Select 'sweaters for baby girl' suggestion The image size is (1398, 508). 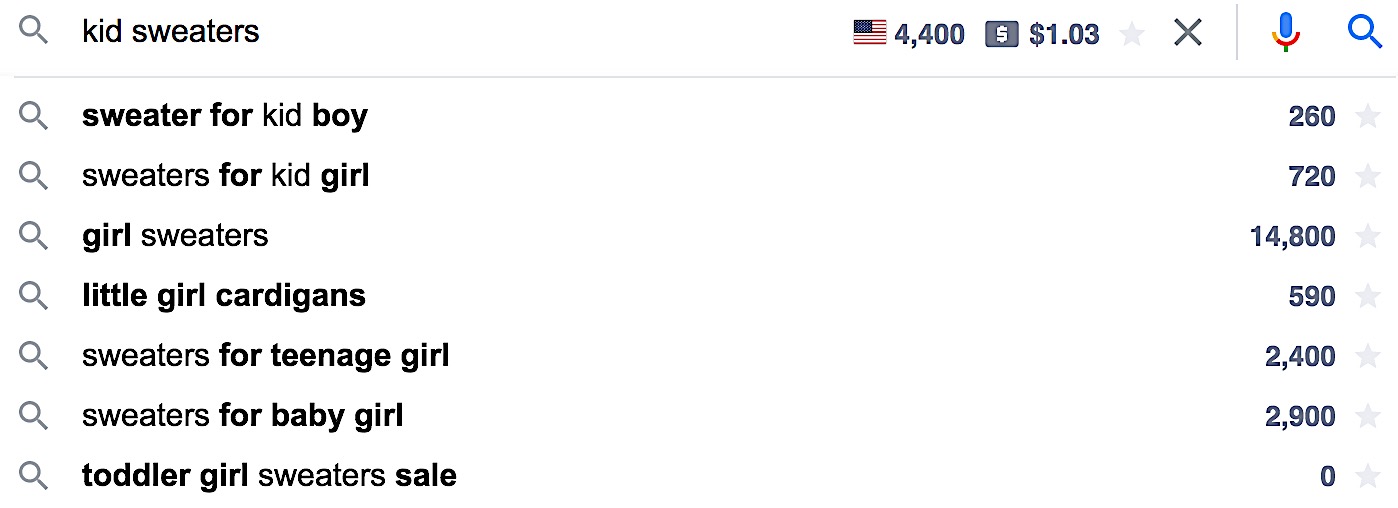(242, 416)
